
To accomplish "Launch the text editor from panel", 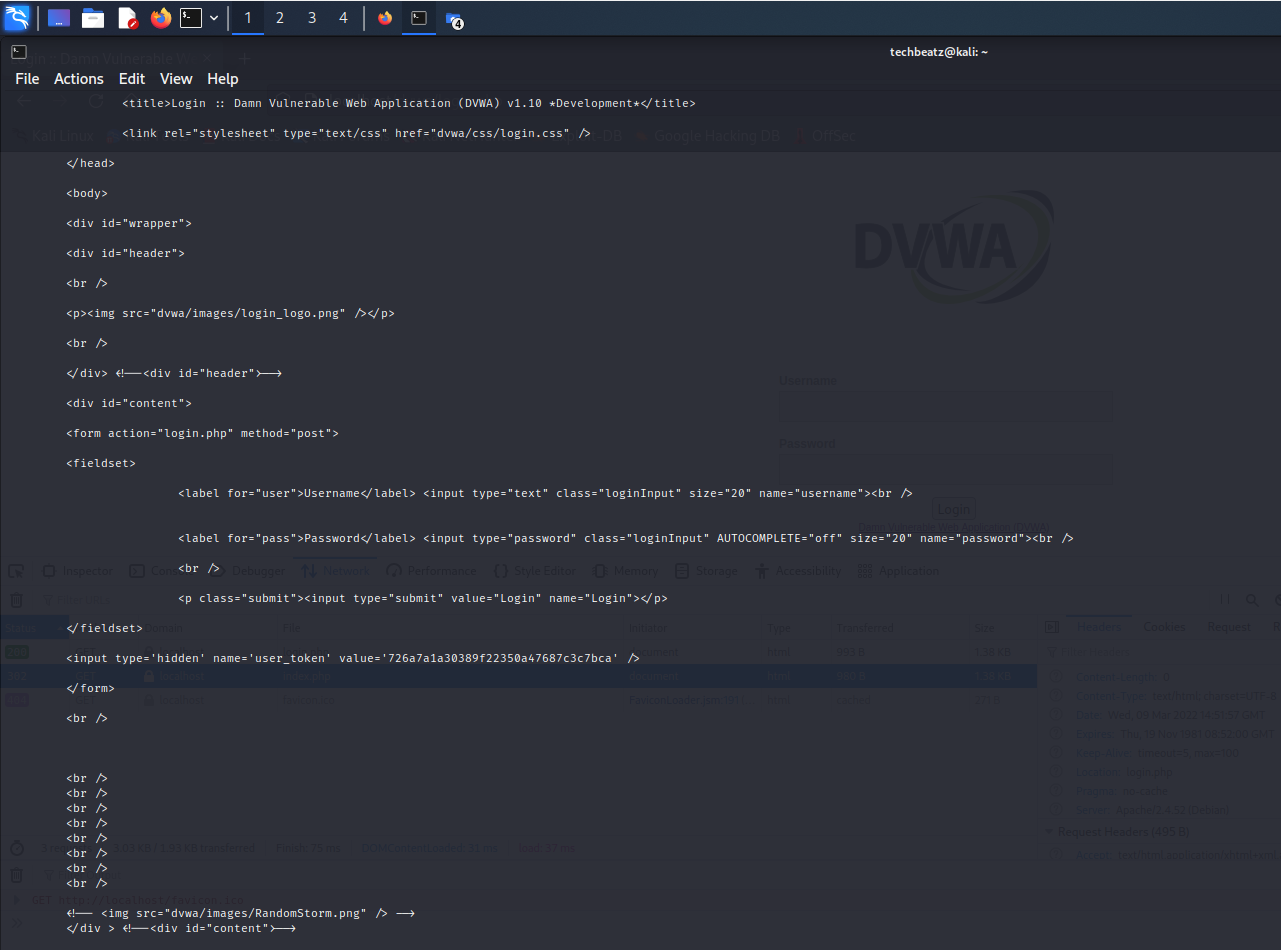I will click(127, 18).
